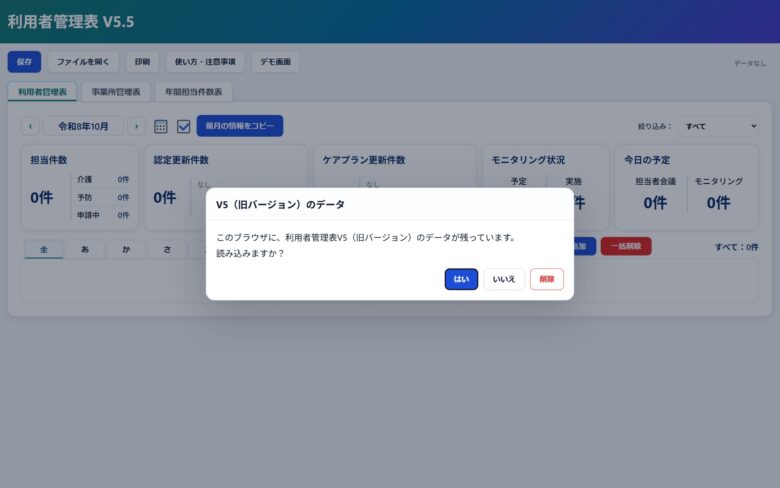Viewport: 780px width, 488px height.
Task: Select the 全 kana filter tab
Action: tap(44, 249)
